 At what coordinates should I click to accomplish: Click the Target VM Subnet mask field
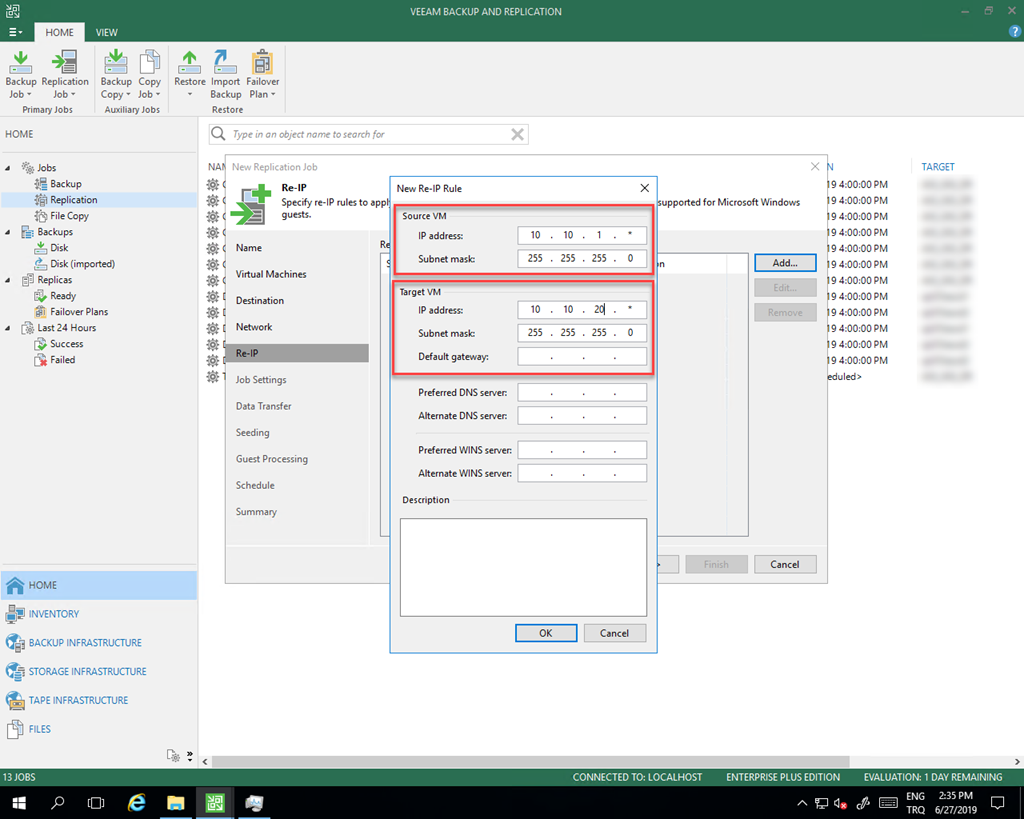582,333
